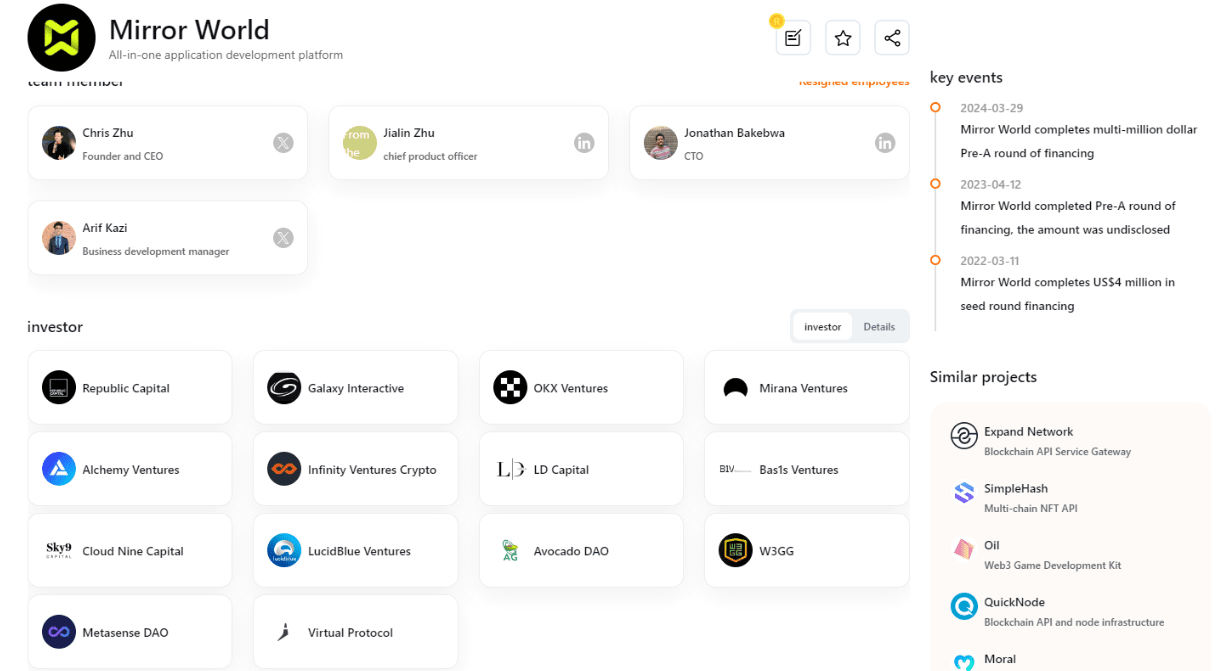Click 'Business development manager' role text
This screenshot has height=671, width=1217.
[x=156, y=251]
